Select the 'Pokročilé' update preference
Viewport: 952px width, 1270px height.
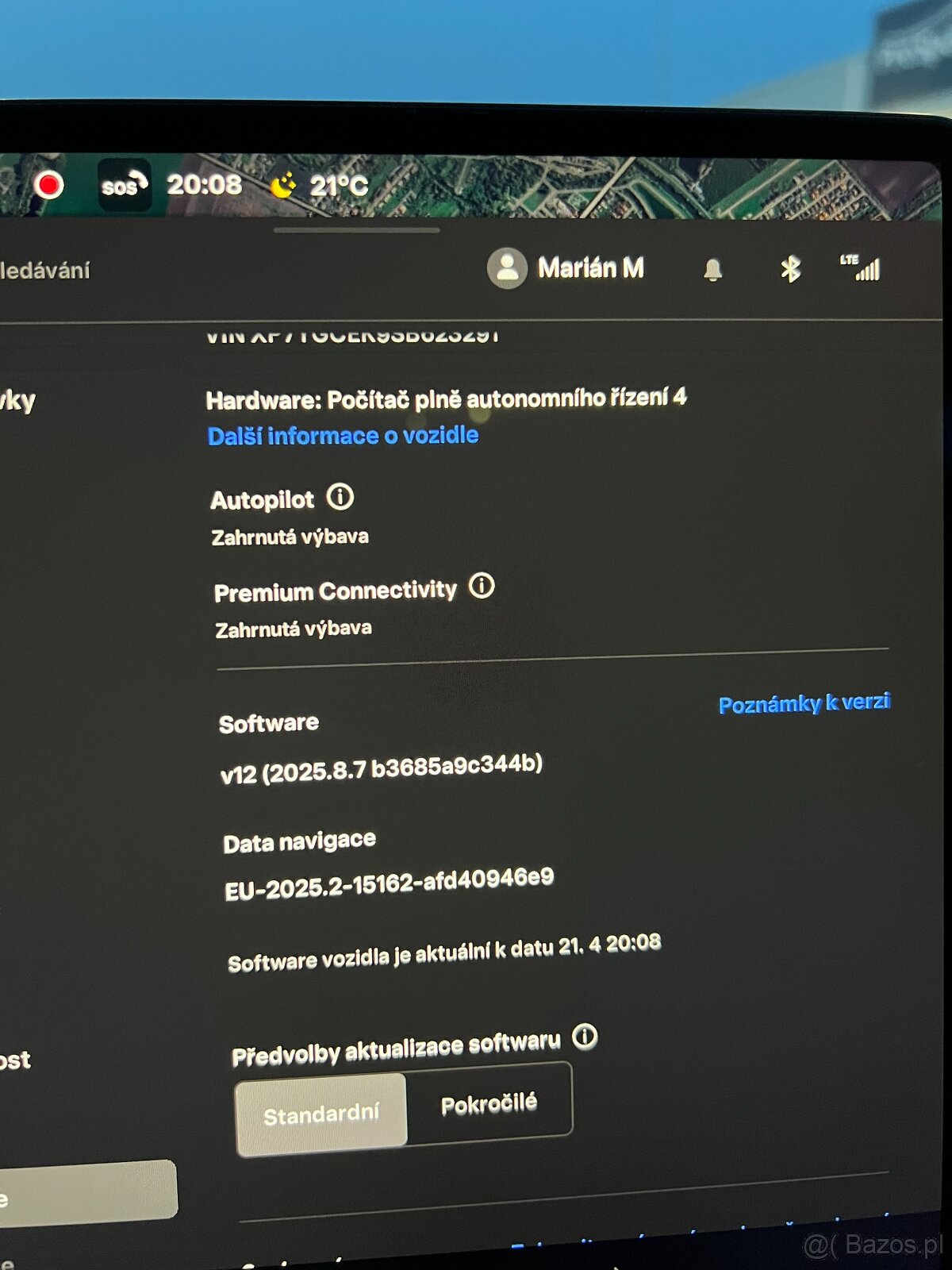[x=489, y=1104]
